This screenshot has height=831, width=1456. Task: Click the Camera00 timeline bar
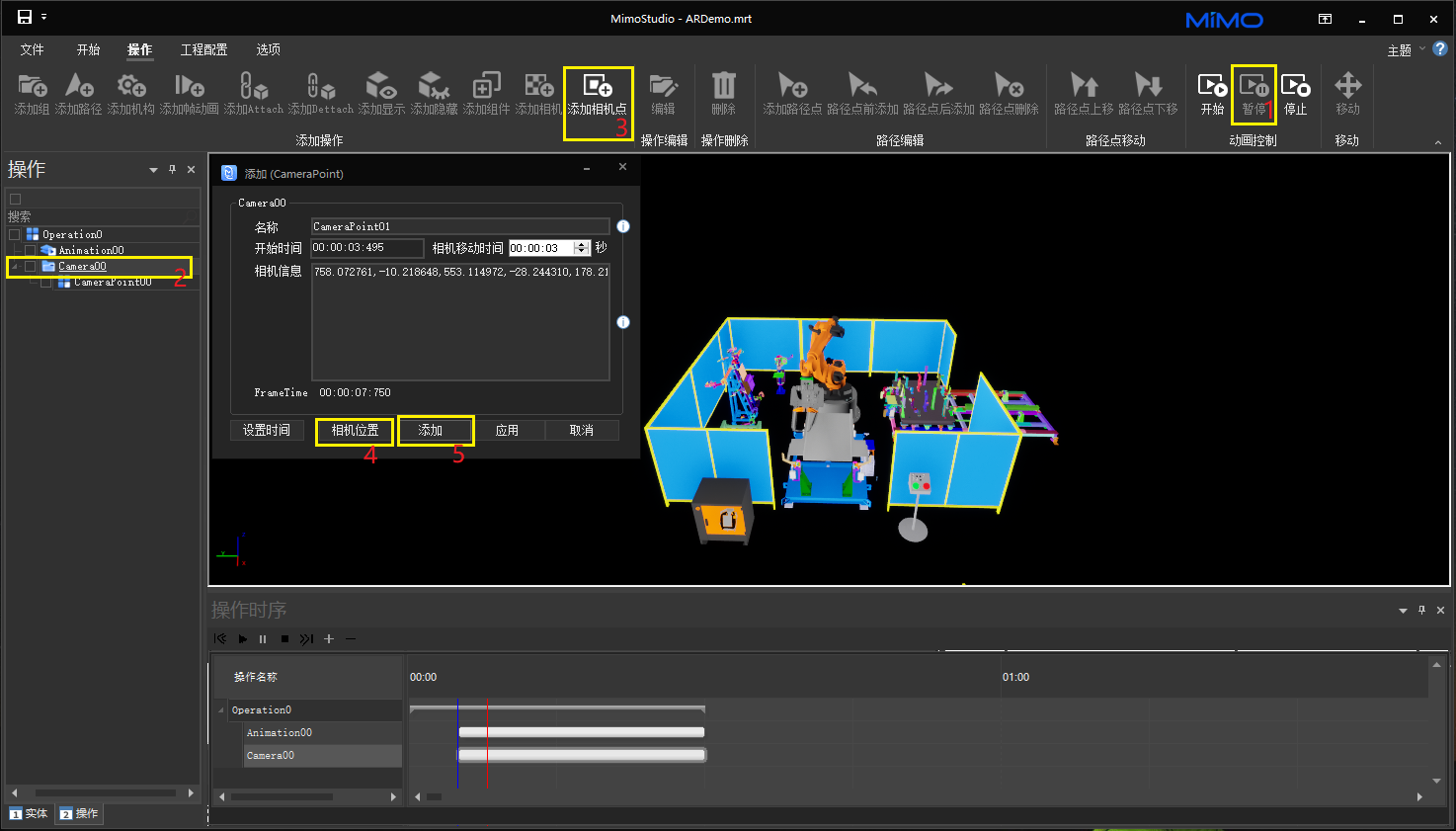pyautogui.click(x=582, y=755)
